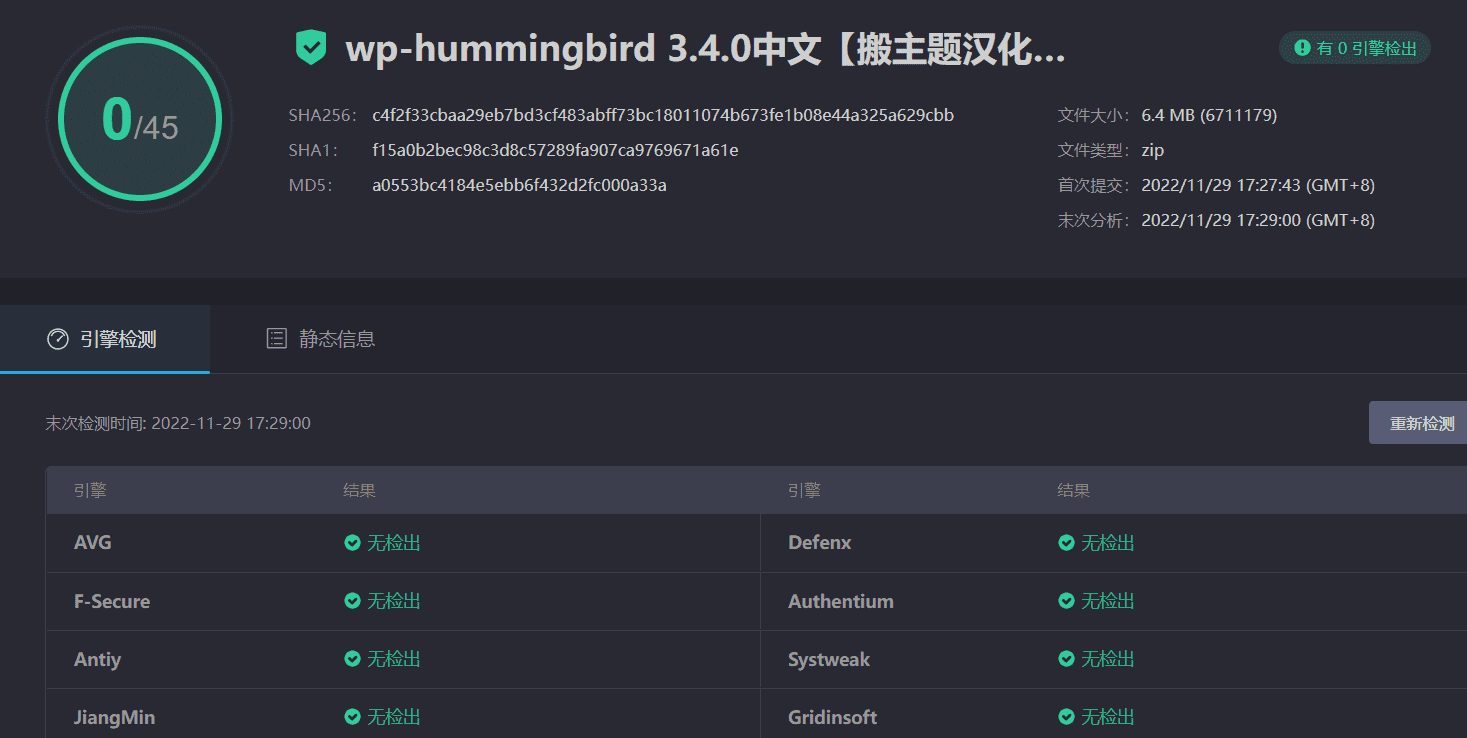Click the 无检出 result for Systweak
1467x738 pixels.
1108,659
